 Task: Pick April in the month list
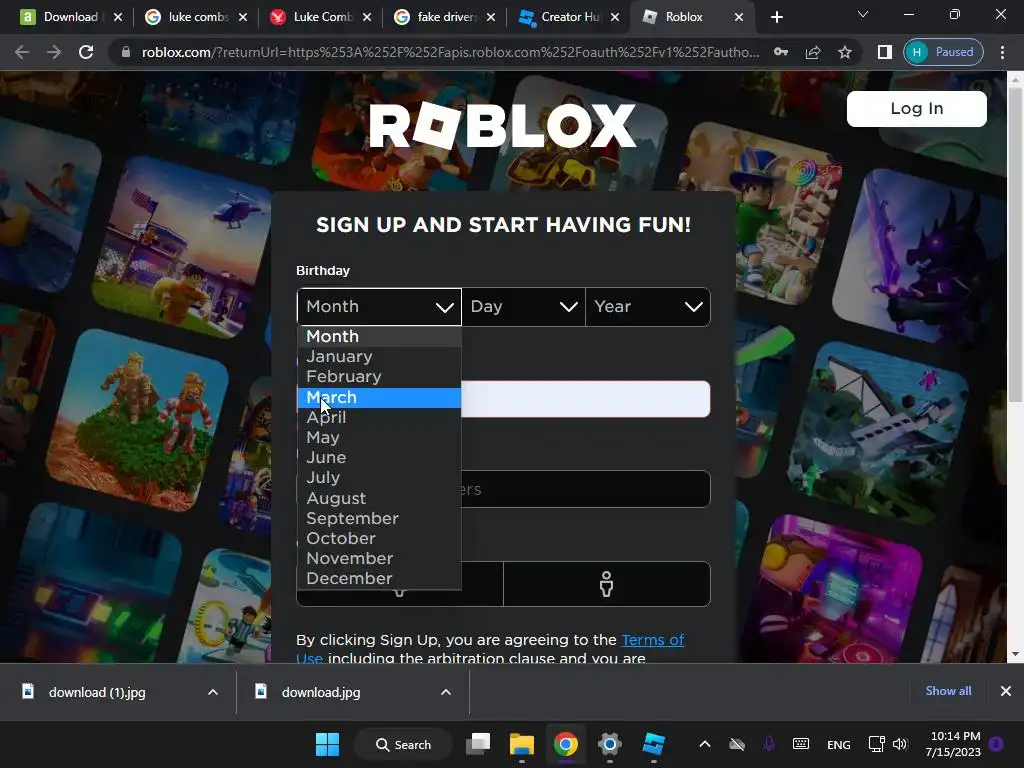tap(379, 417)
